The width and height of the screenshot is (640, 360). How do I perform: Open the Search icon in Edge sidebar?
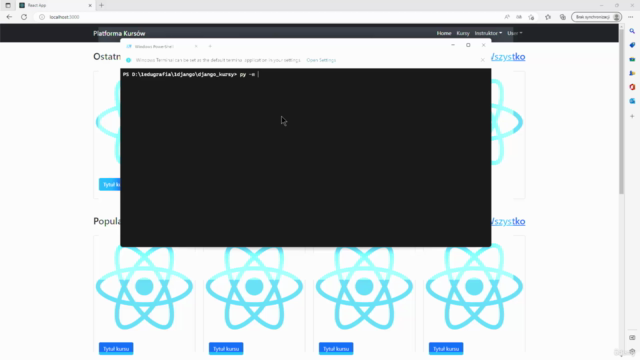click(632, 31)
